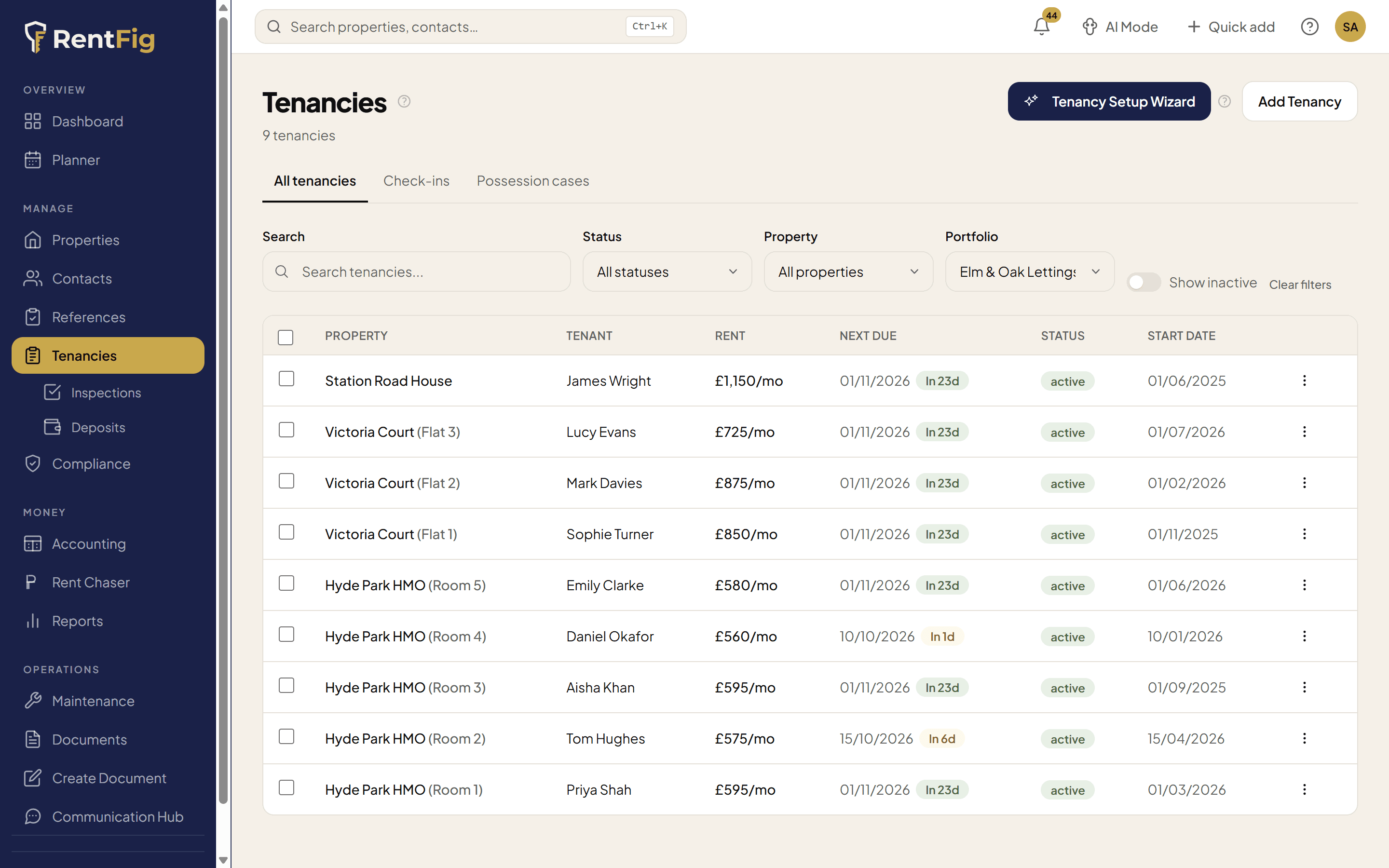The width and height of the screenshot is (1389, 868).
Task: Open Tenancies in the sidebar
Action: click(108, 355)
